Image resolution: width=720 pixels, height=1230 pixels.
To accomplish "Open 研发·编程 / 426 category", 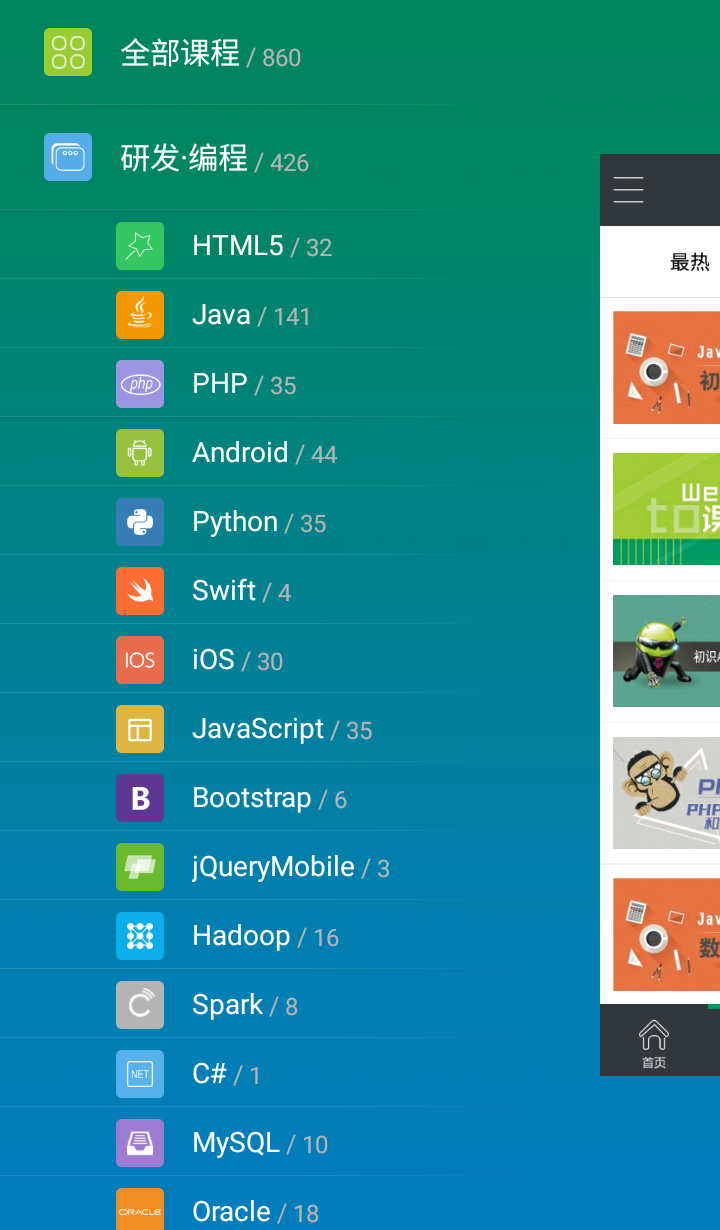I will pos(215,159).
